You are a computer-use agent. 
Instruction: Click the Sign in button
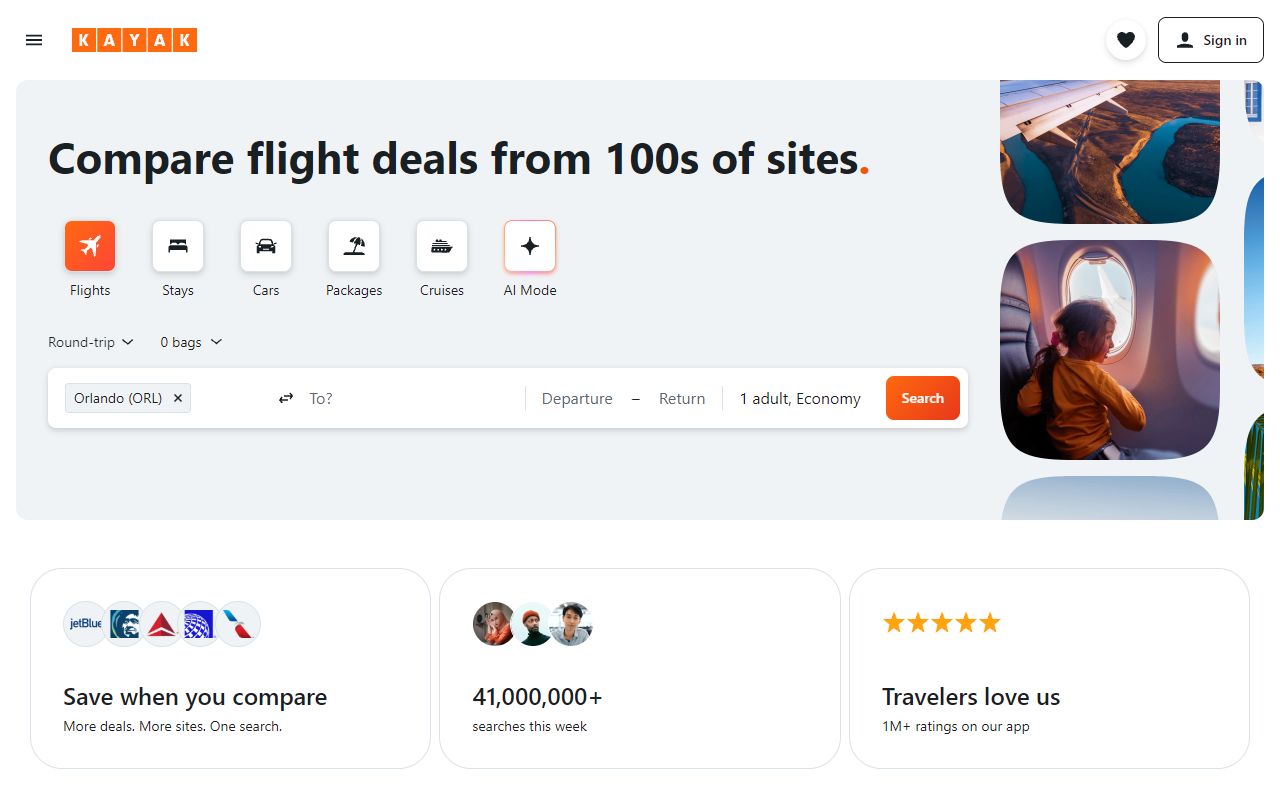click(1210, 40)
